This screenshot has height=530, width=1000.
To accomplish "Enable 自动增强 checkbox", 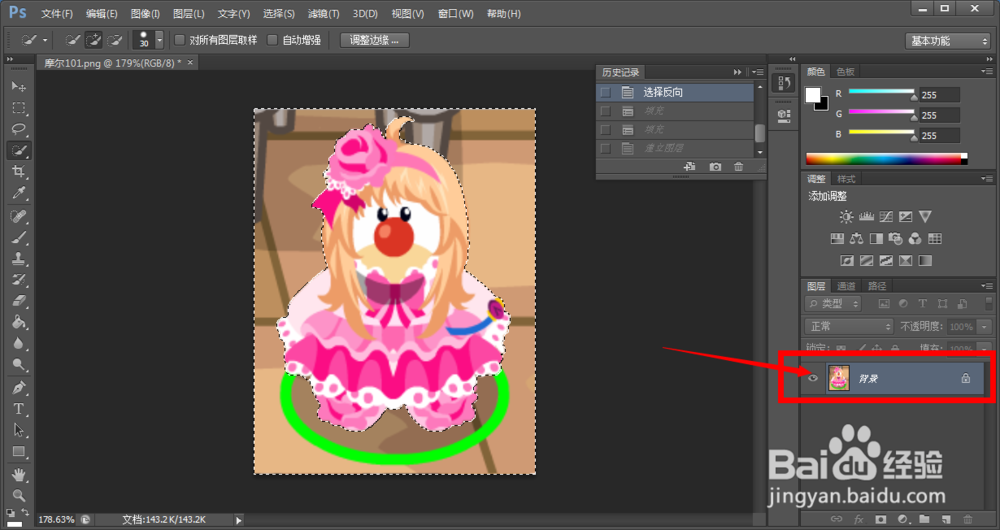I will (x=272, y=40).
